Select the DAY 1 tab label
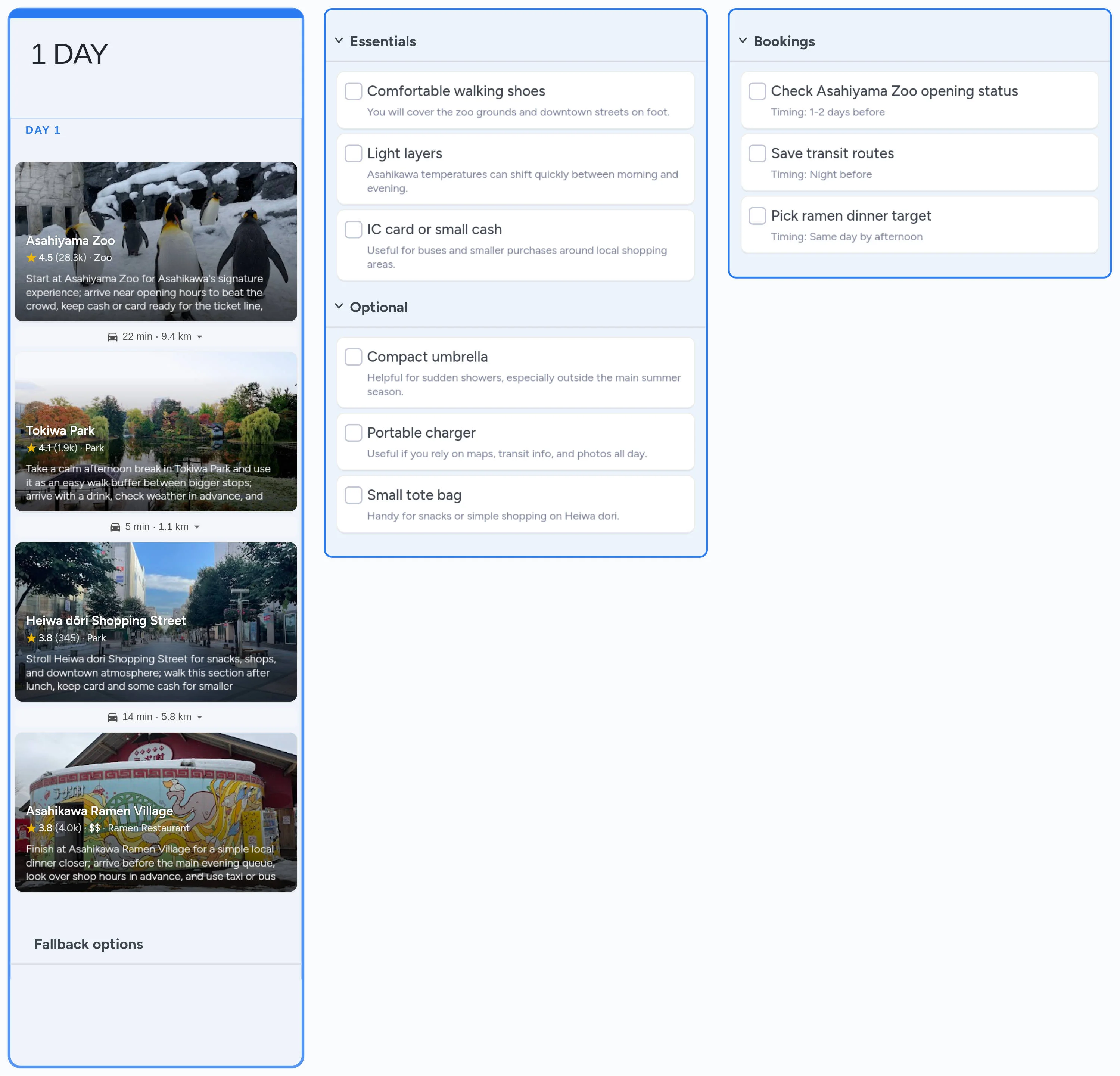The width and height of the screenshot is (1120, 1076). point(43,130)
